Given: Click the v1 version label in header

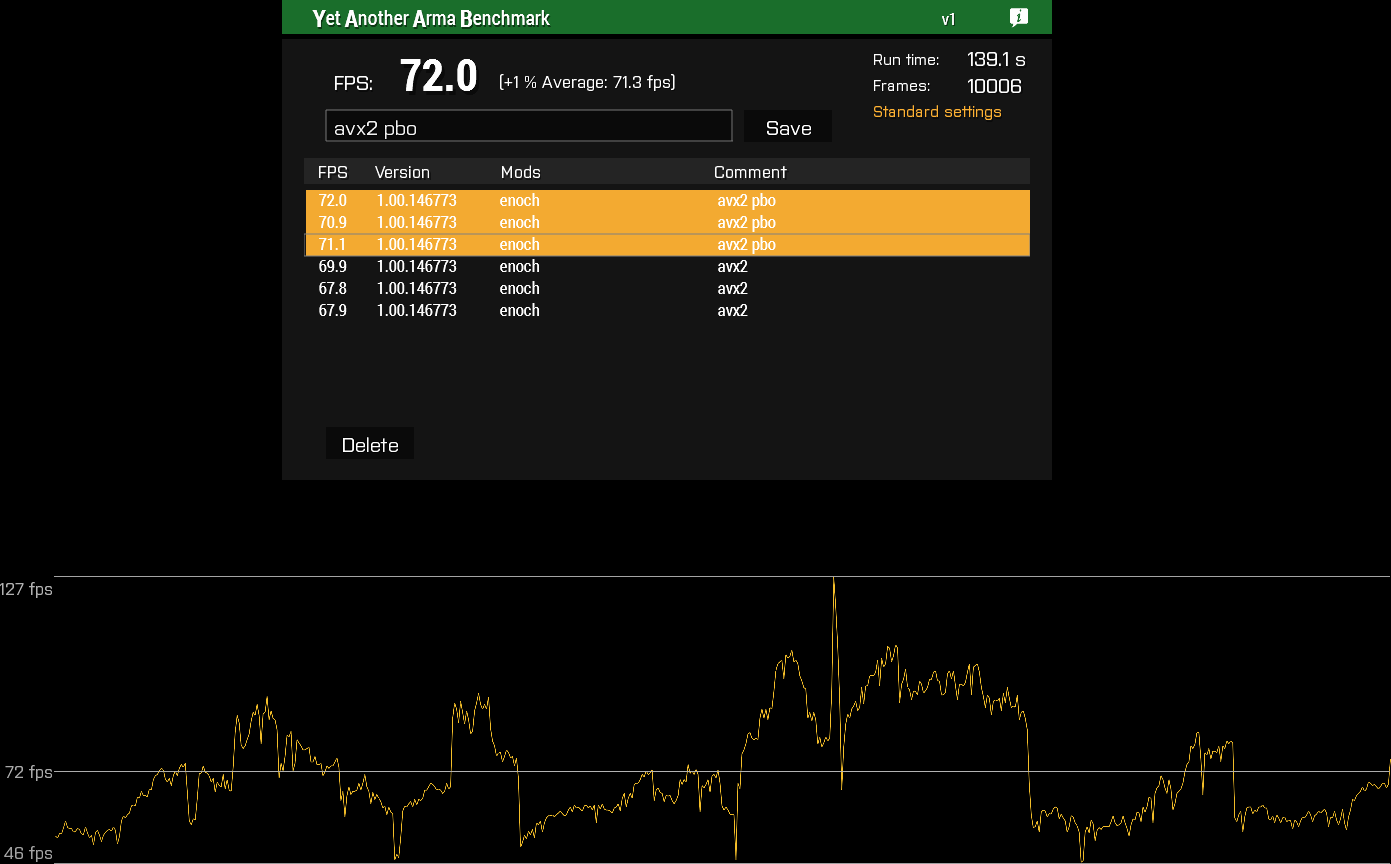Looking at the screenshot, I should [x=948, y=19].
